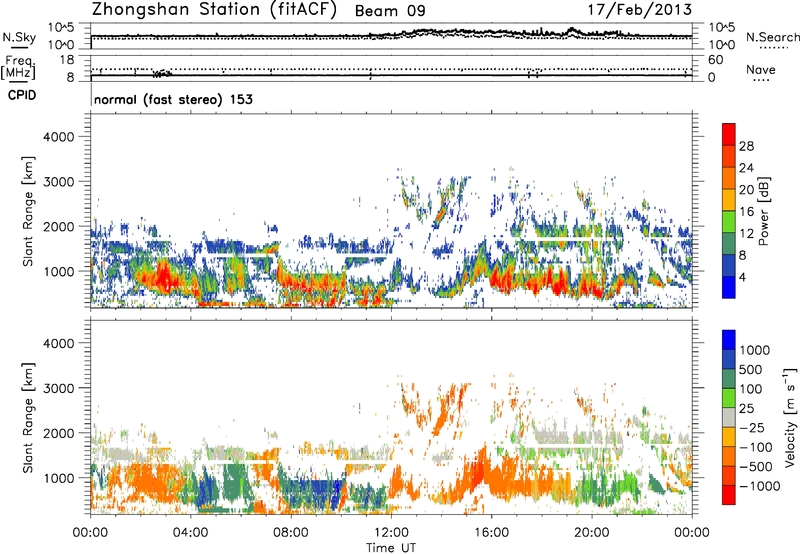Click the "Velocity [m s-1]" colorbar title
800x554 pixels.
790,417
